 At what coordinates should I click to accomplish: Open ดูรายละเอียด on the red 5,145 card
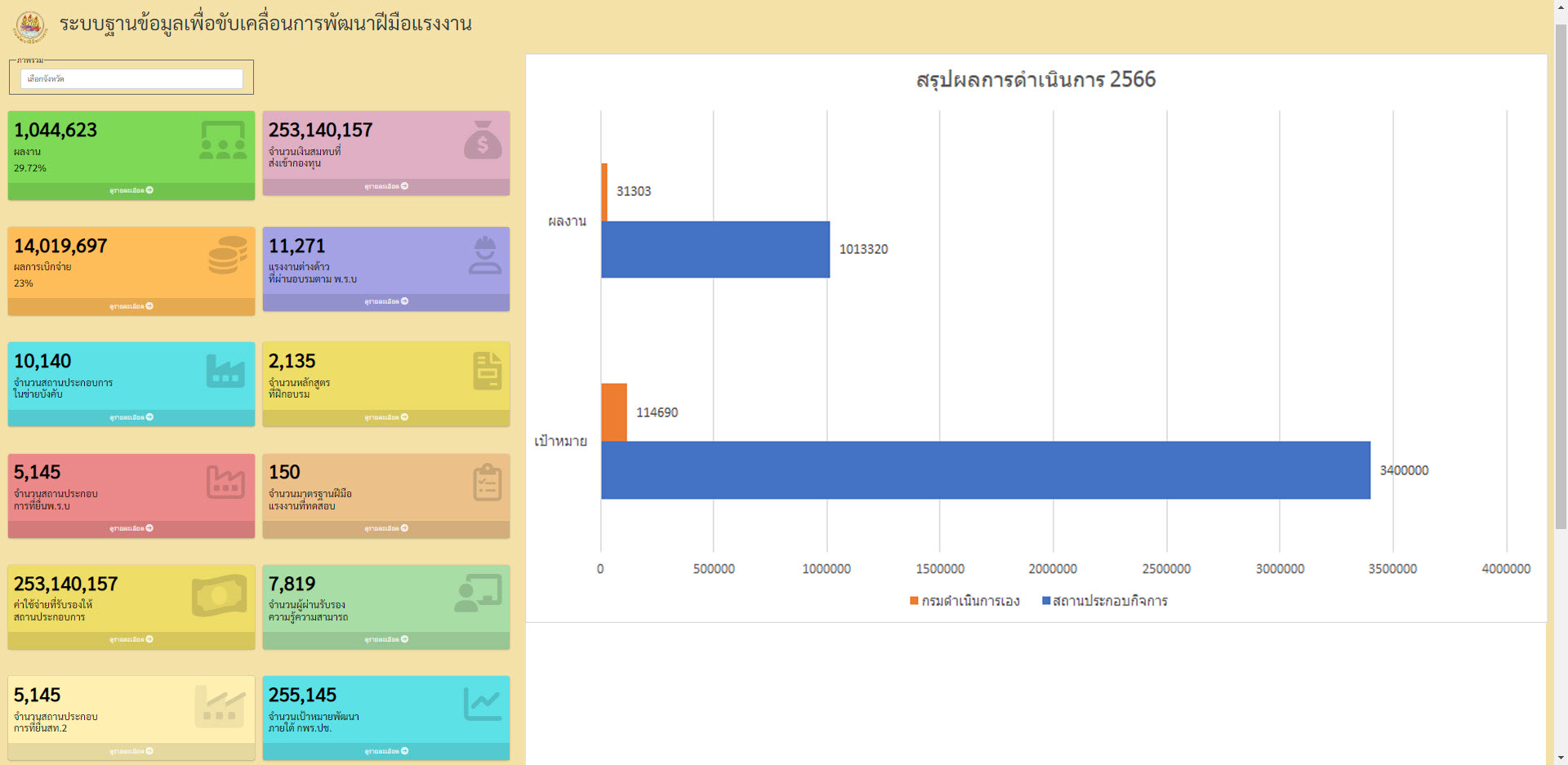[x=131, y=528]
